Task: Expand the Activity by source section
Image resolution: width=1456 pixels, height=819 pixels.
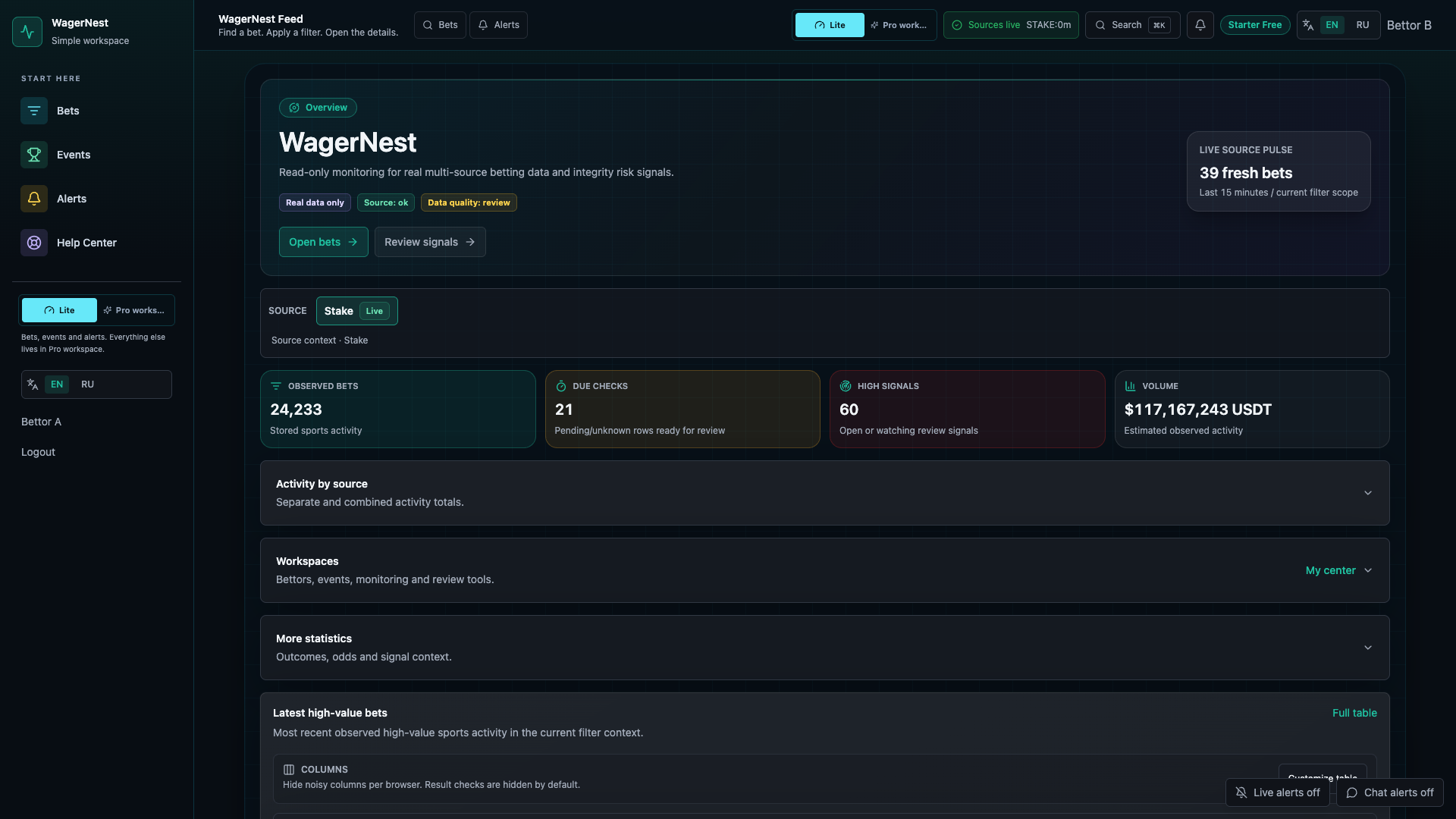Action: [825, 493]
